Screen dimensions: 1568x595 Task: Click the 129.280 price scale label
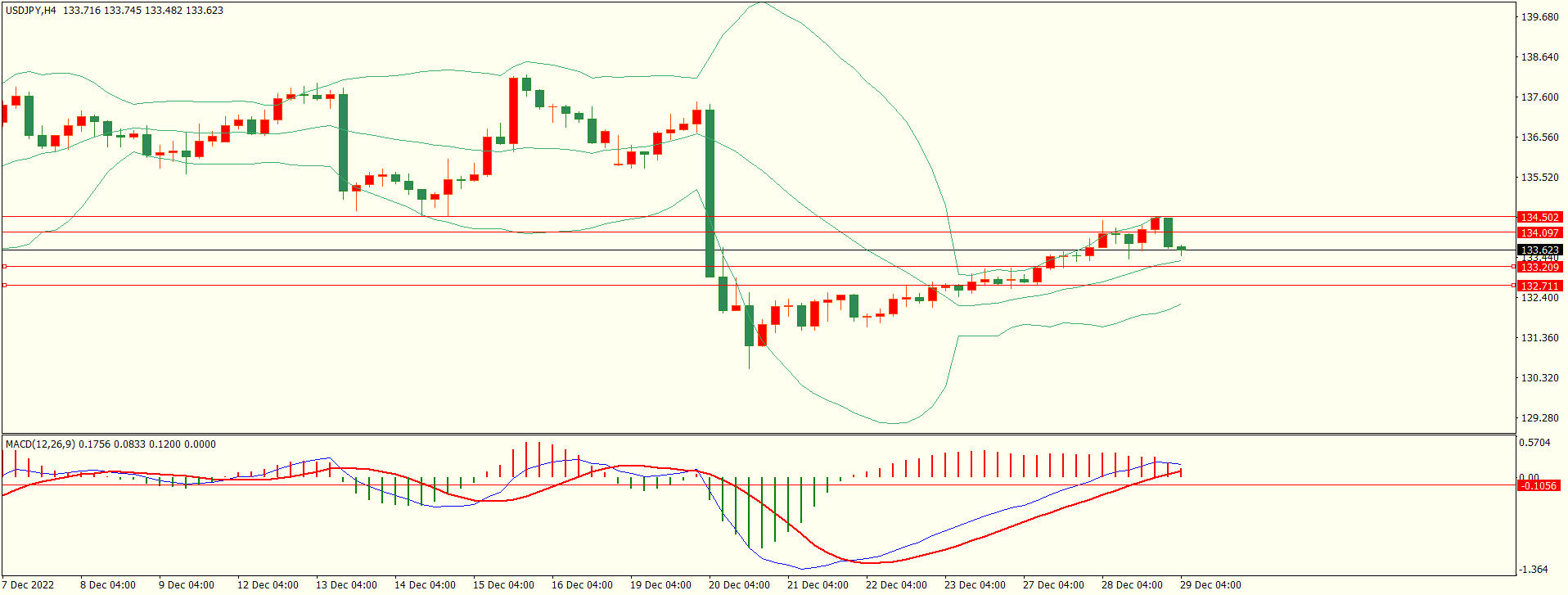pos(1539,418)
